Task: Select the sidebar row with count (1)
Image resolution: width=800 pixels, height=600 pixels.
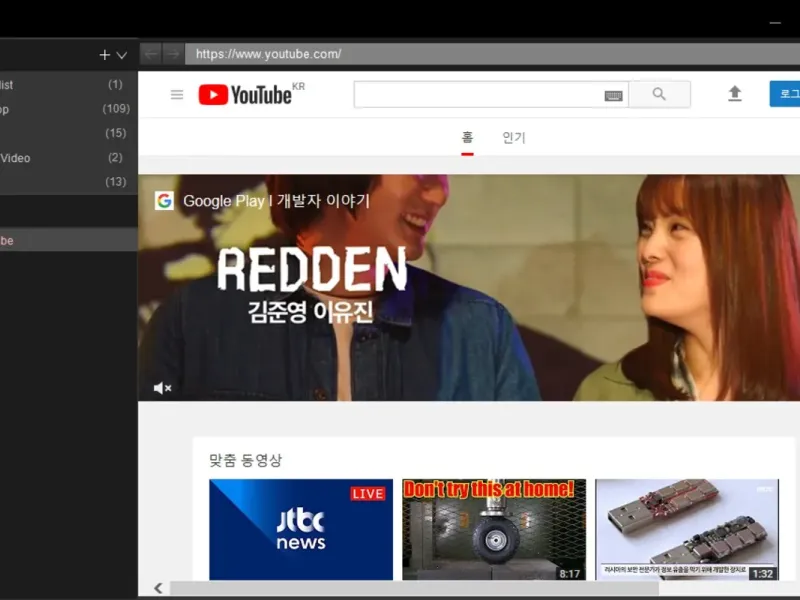Action: tap(68, 85)
